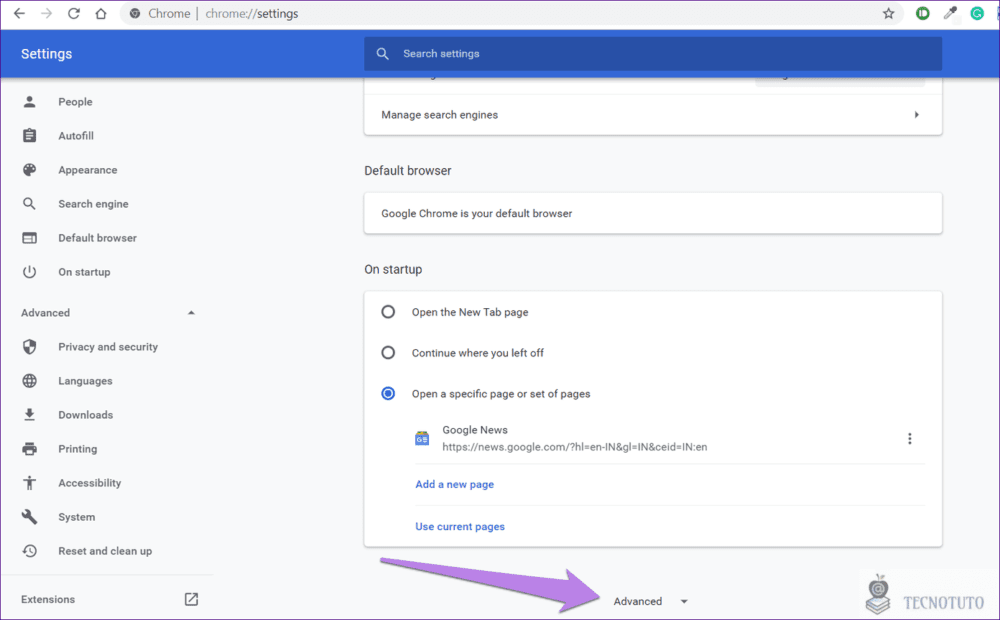This screenshot has width=1000, height=620.
Task: Open Languages settings
Action: click(x=85, y=381)
